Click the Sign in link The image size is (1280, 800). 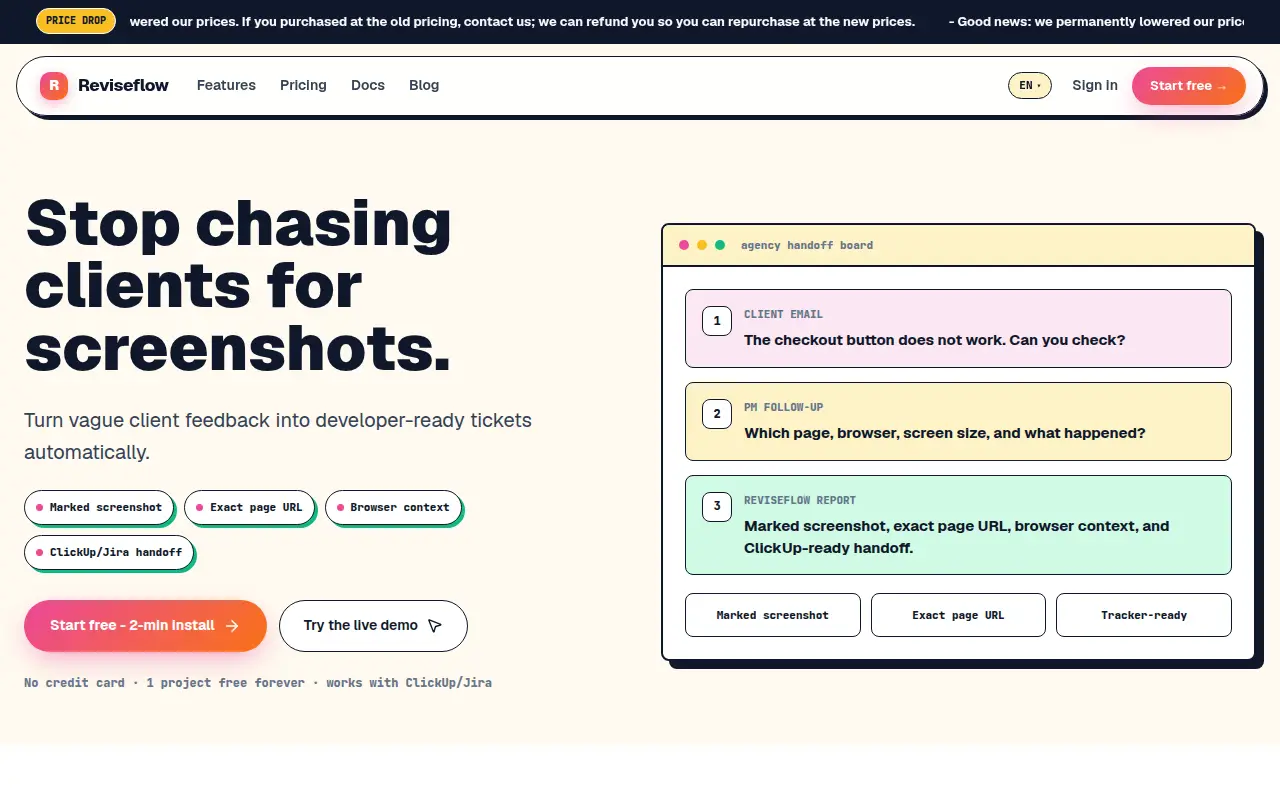click(1095, 86)
